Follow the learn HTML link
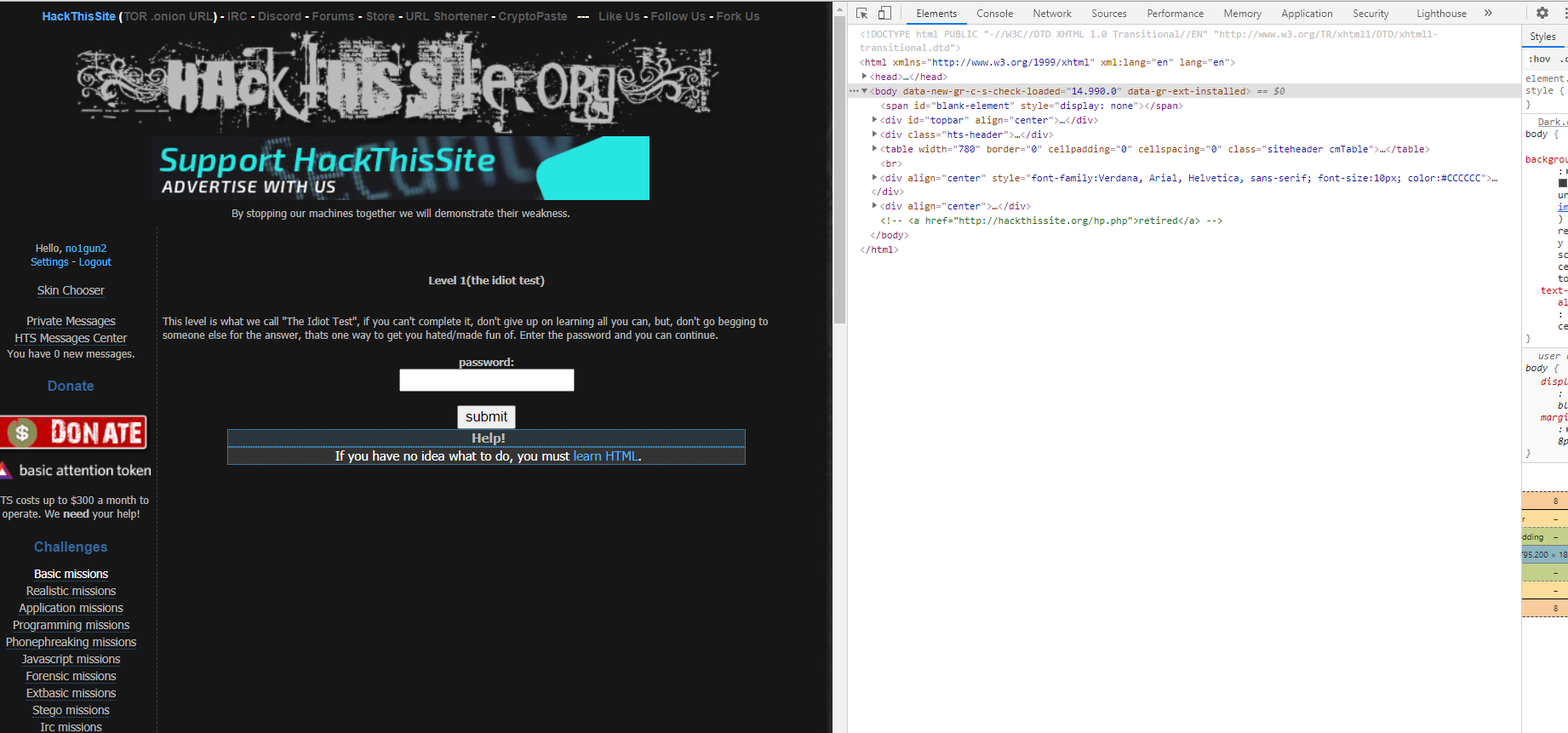The width and height of the screenshot is (1568, 733). pyautogui.click(x=605, y=456)
